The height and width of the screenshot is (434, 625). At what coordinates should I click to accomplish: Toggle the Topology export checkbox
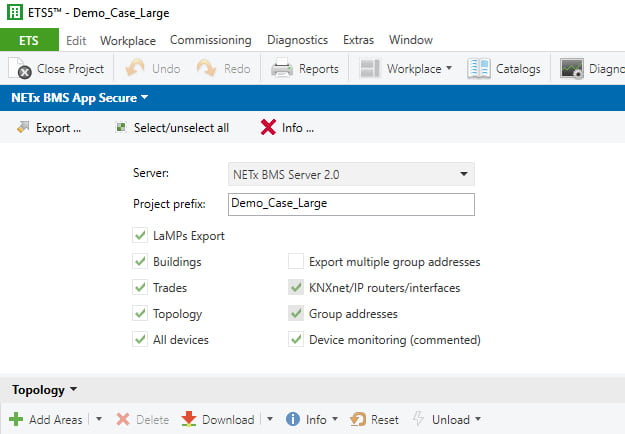point(140,313)
